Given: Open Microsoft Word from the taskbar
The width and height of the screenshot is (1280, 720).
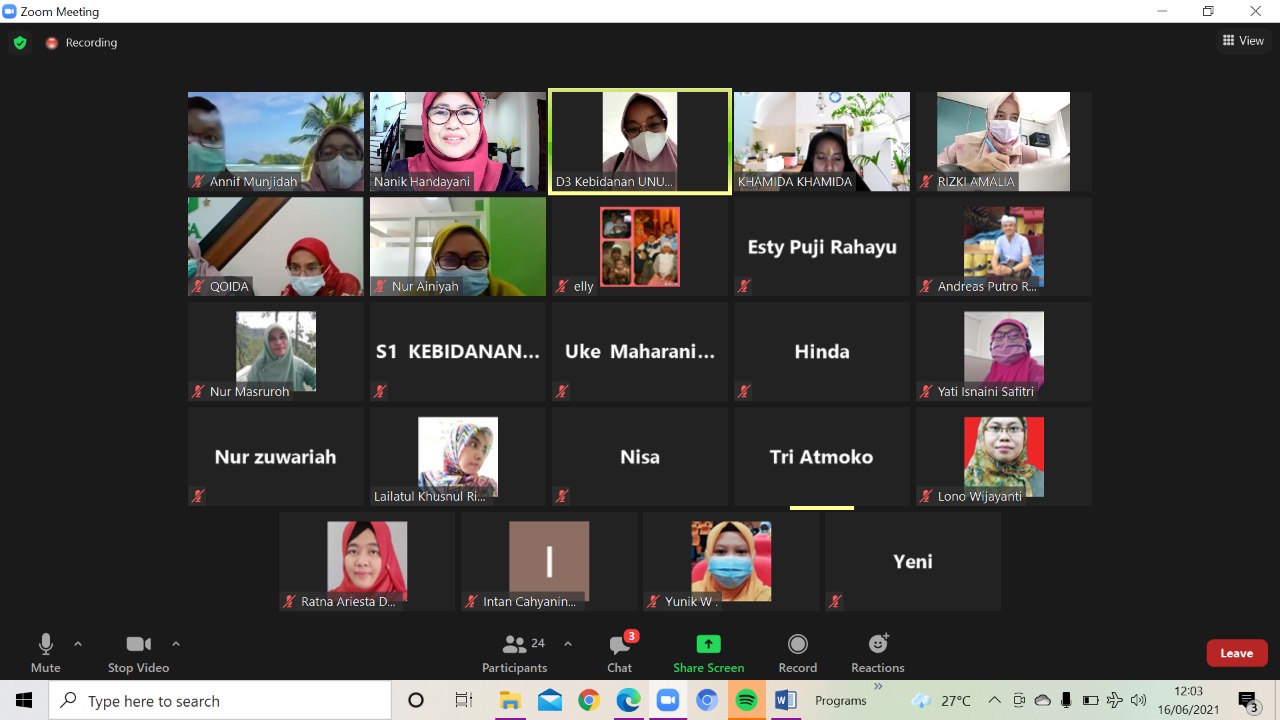Looking at the screenshot, I should [x=785, y=701].
